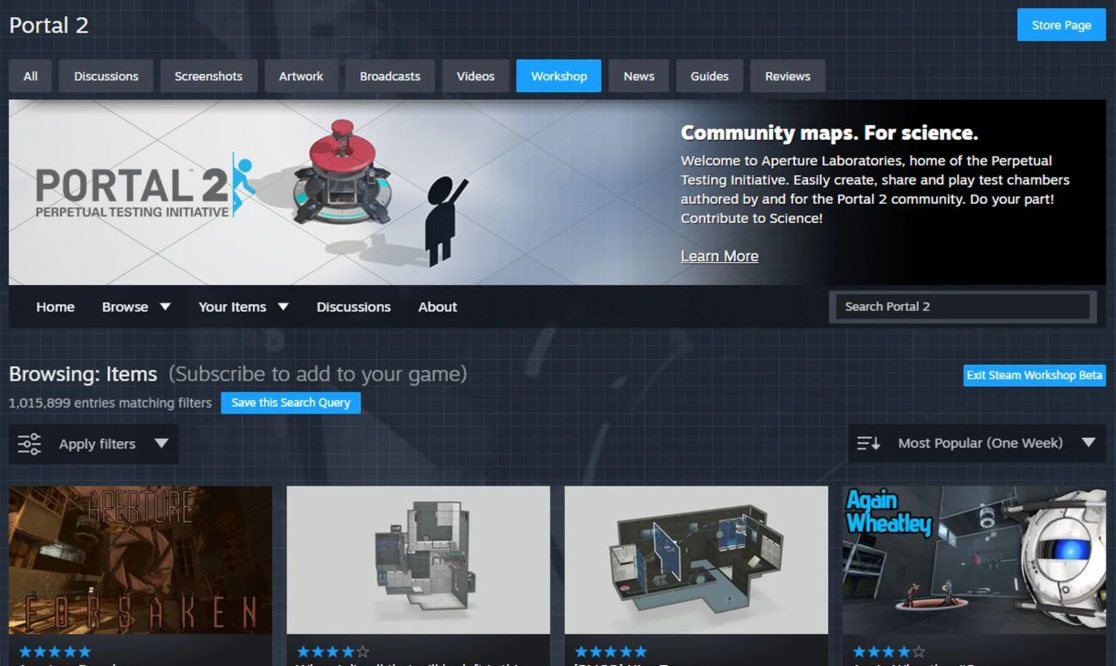The height and width of the screenshot is (666, 1116).
Task: Click the Store Page button
Action: (1060, 24)
